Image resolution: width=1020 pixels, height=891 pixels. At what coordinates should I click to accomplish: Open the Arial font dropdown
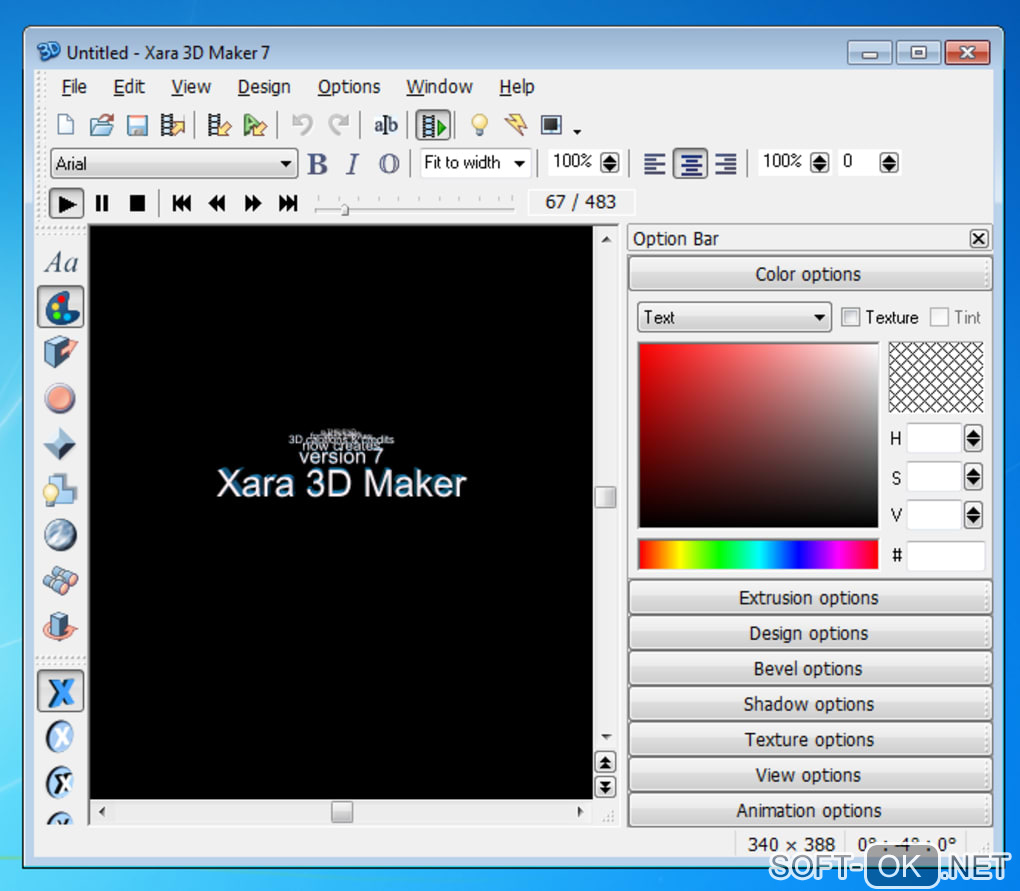point(174,163)
